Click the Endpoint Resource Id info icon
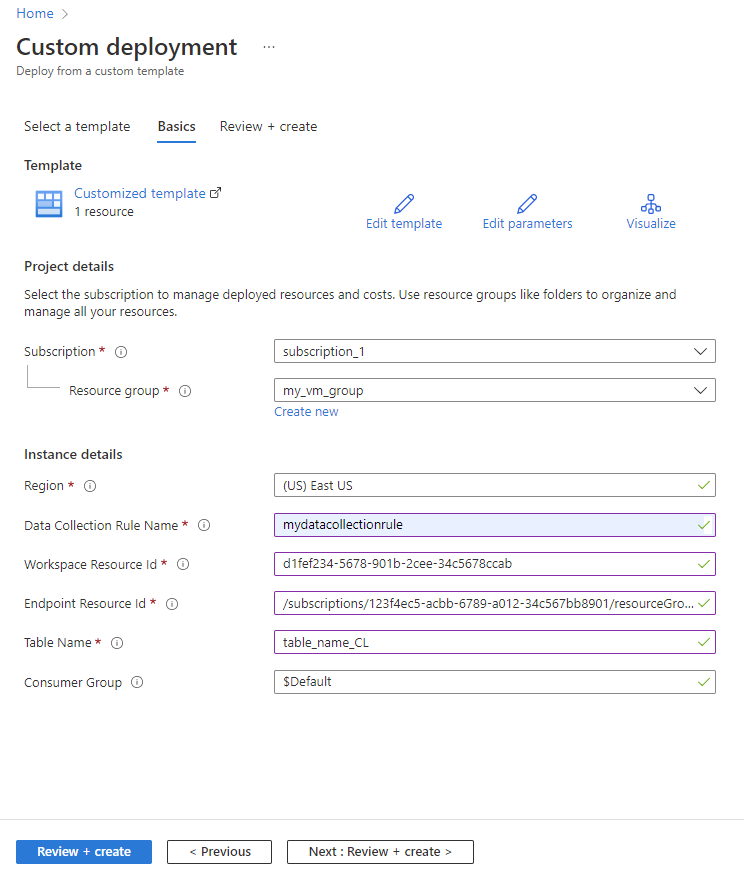Image resolution: width=744 pixels, height=879 pixels. [x=172, y=604]
